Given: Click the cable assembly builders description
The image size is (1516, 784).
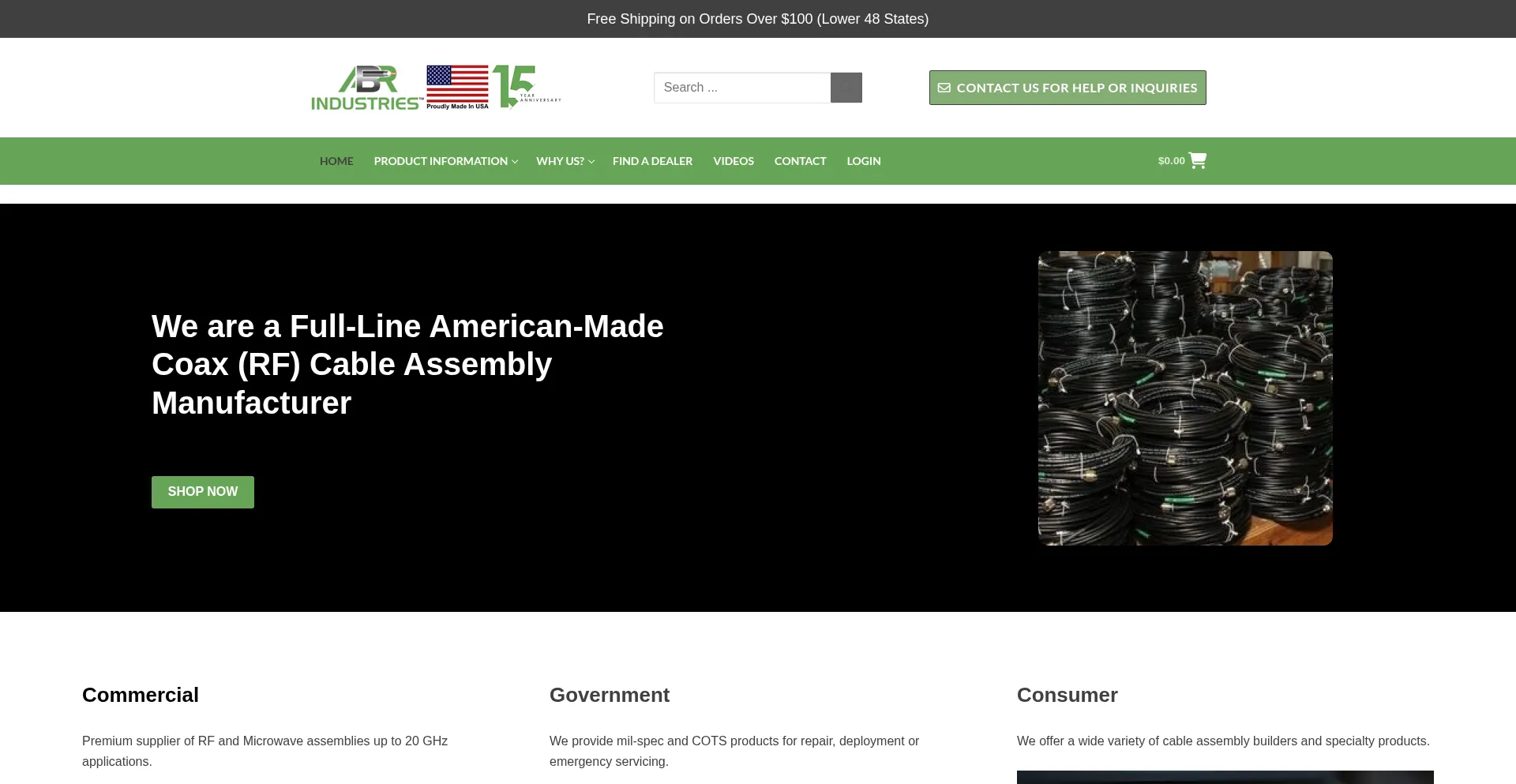Looking at the screenshot, I should click(1223, 741).
